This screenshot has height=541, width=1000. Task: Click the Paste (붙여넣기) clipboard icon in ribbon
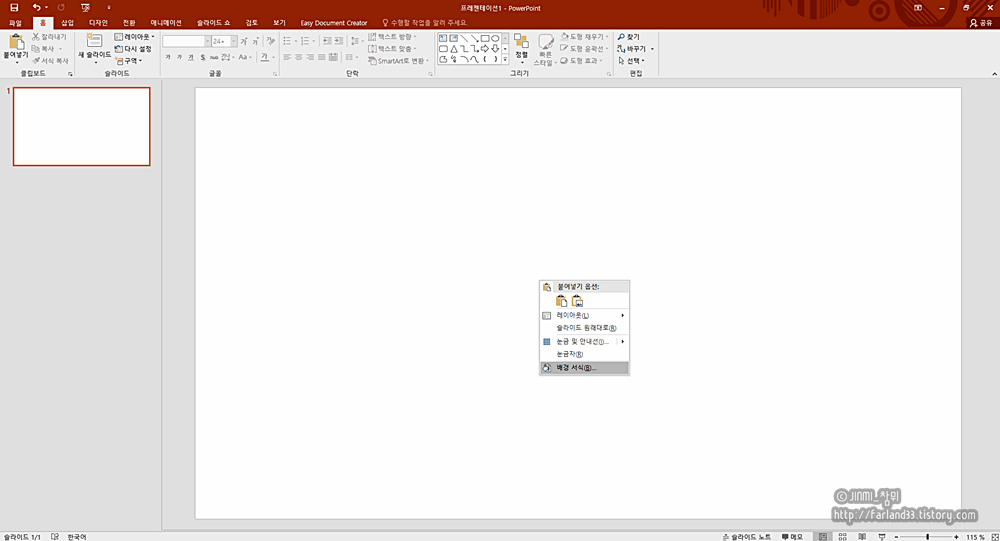click(x=16, y=43)
